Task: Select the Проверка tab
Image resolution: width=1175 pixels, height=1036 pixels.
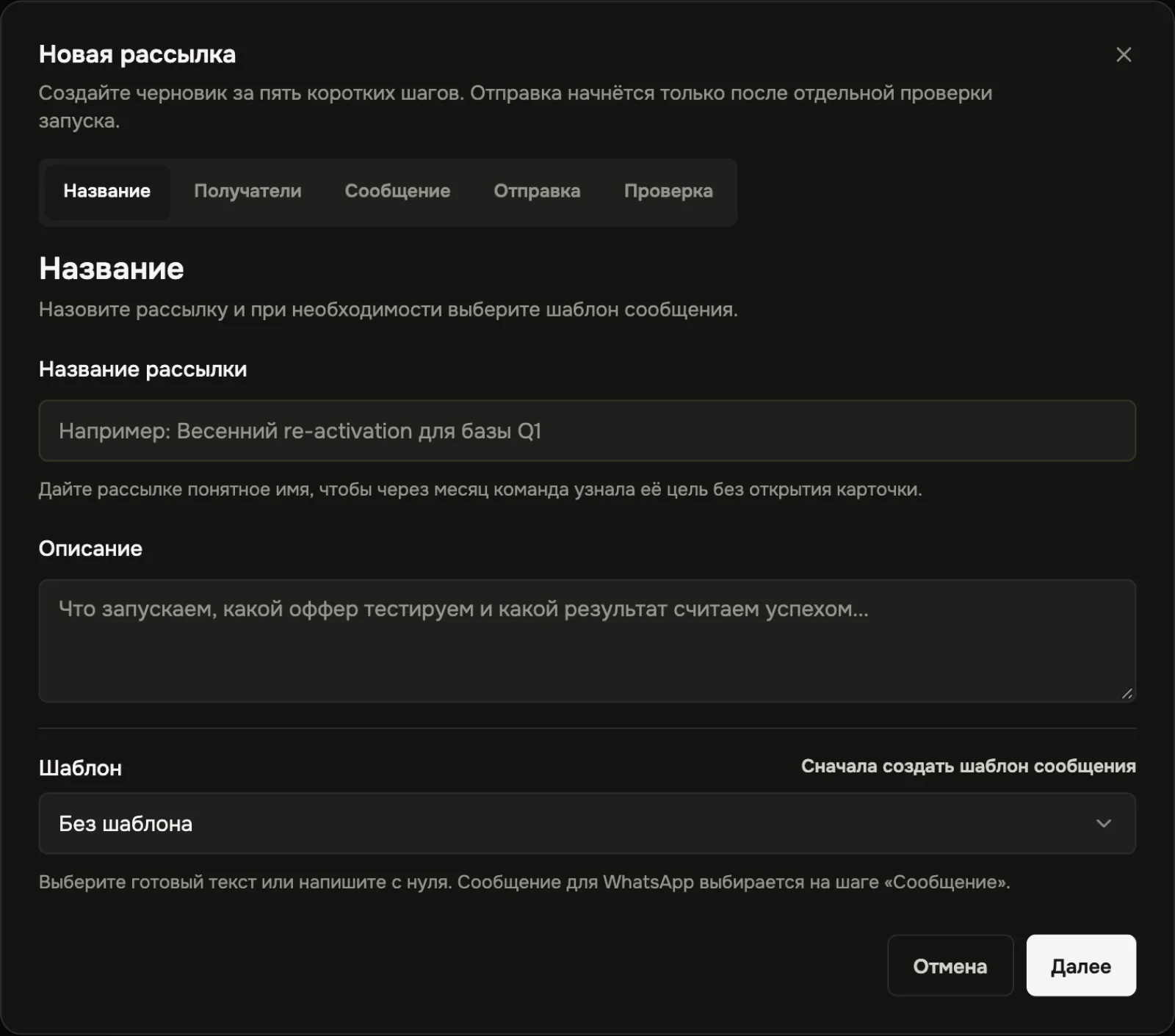Action: (x=668, y=191)
